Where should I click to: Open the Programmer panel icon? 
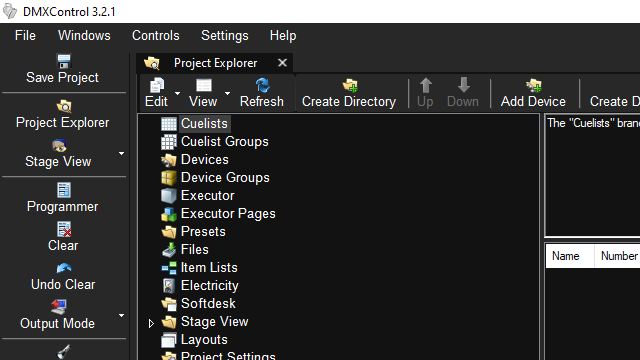(x=64, y=190)
